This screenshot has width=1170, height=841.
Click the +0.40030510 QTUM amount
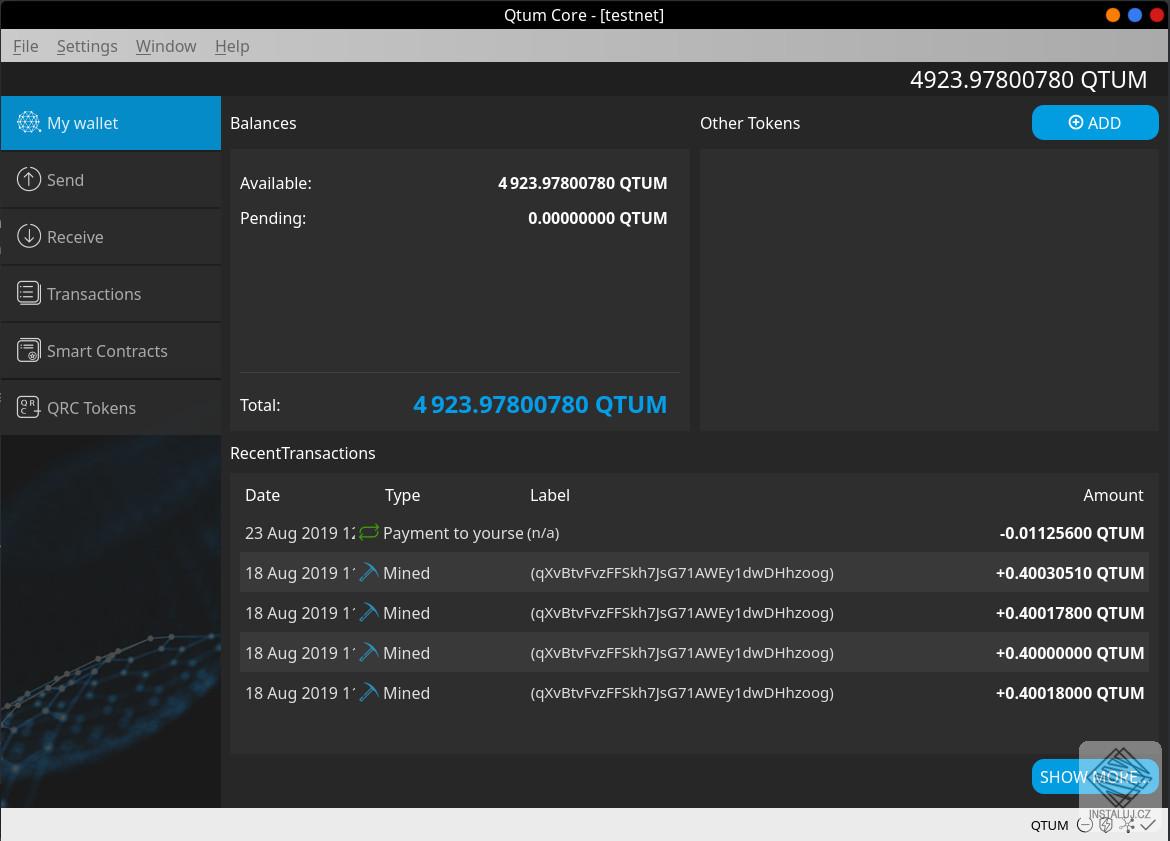pos(1070,573)
